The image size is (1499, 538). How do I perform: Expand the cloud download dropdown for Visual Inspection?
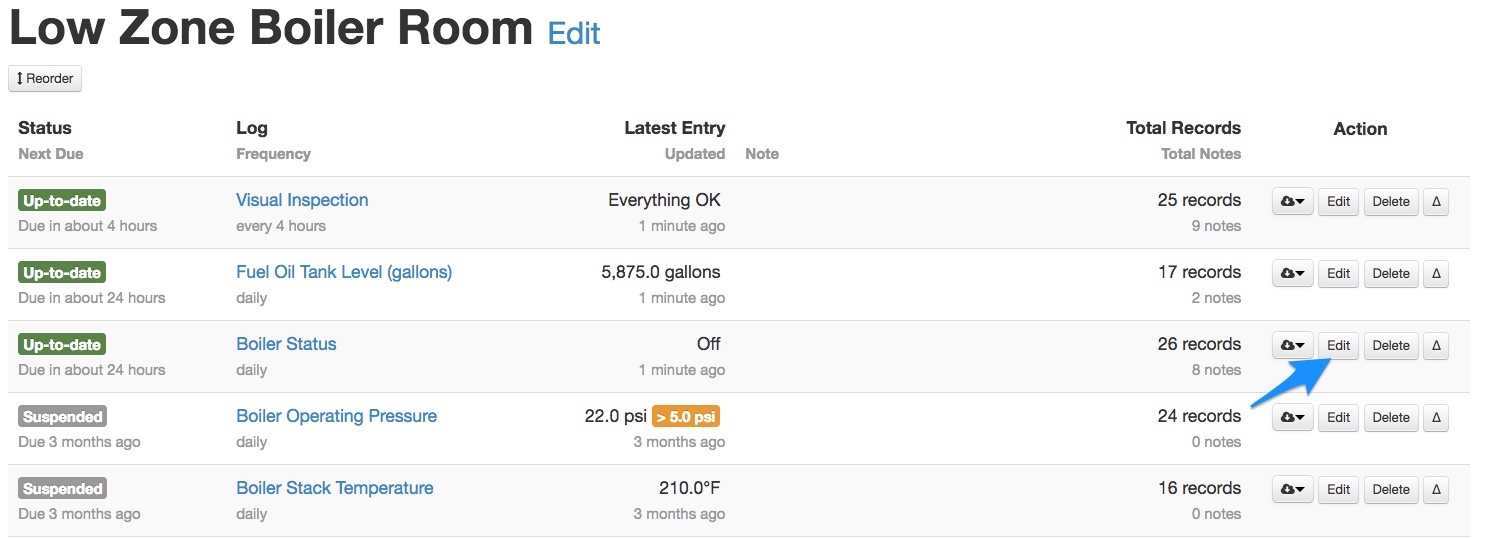click(x=1292, y=202)
